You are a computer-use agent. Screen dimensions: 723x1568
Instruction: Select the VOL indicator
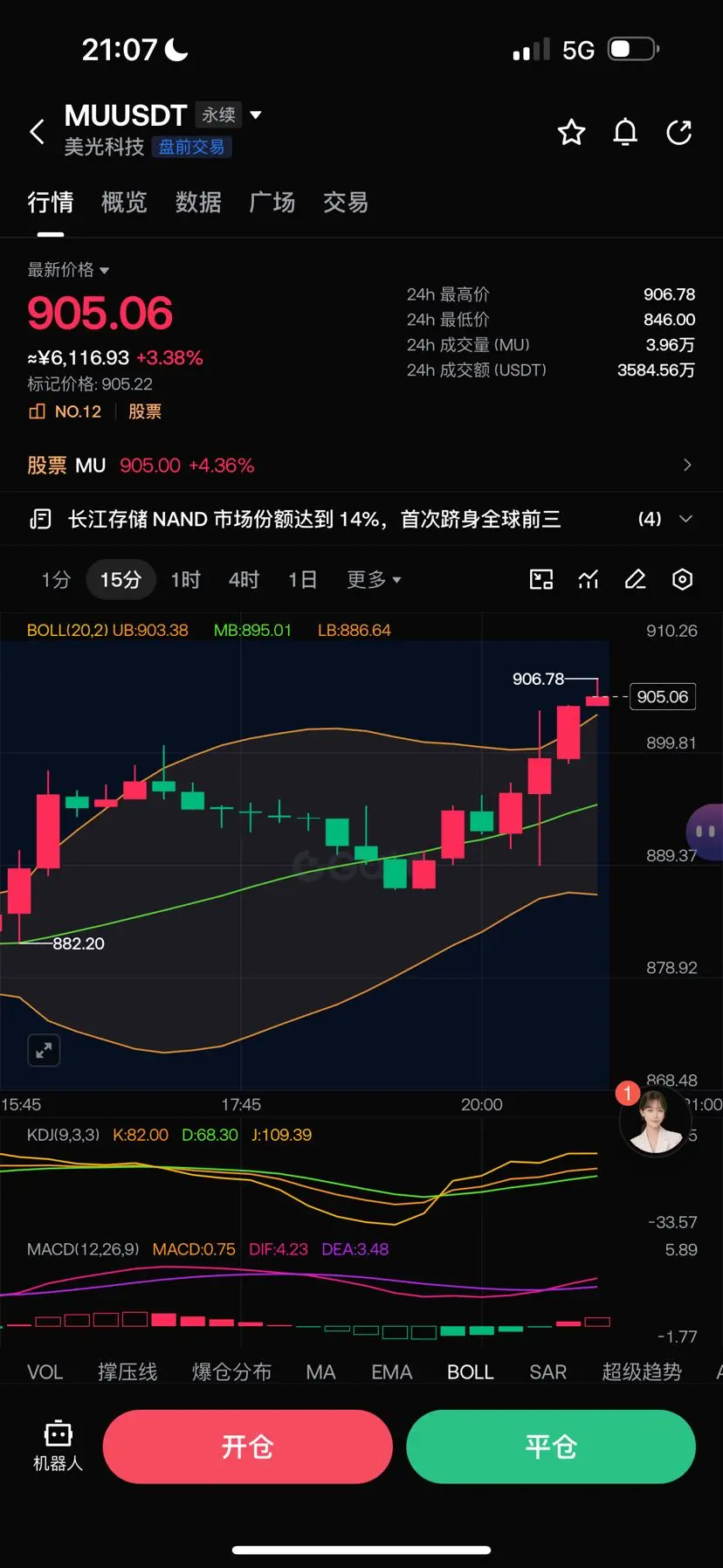(45, 1372)
